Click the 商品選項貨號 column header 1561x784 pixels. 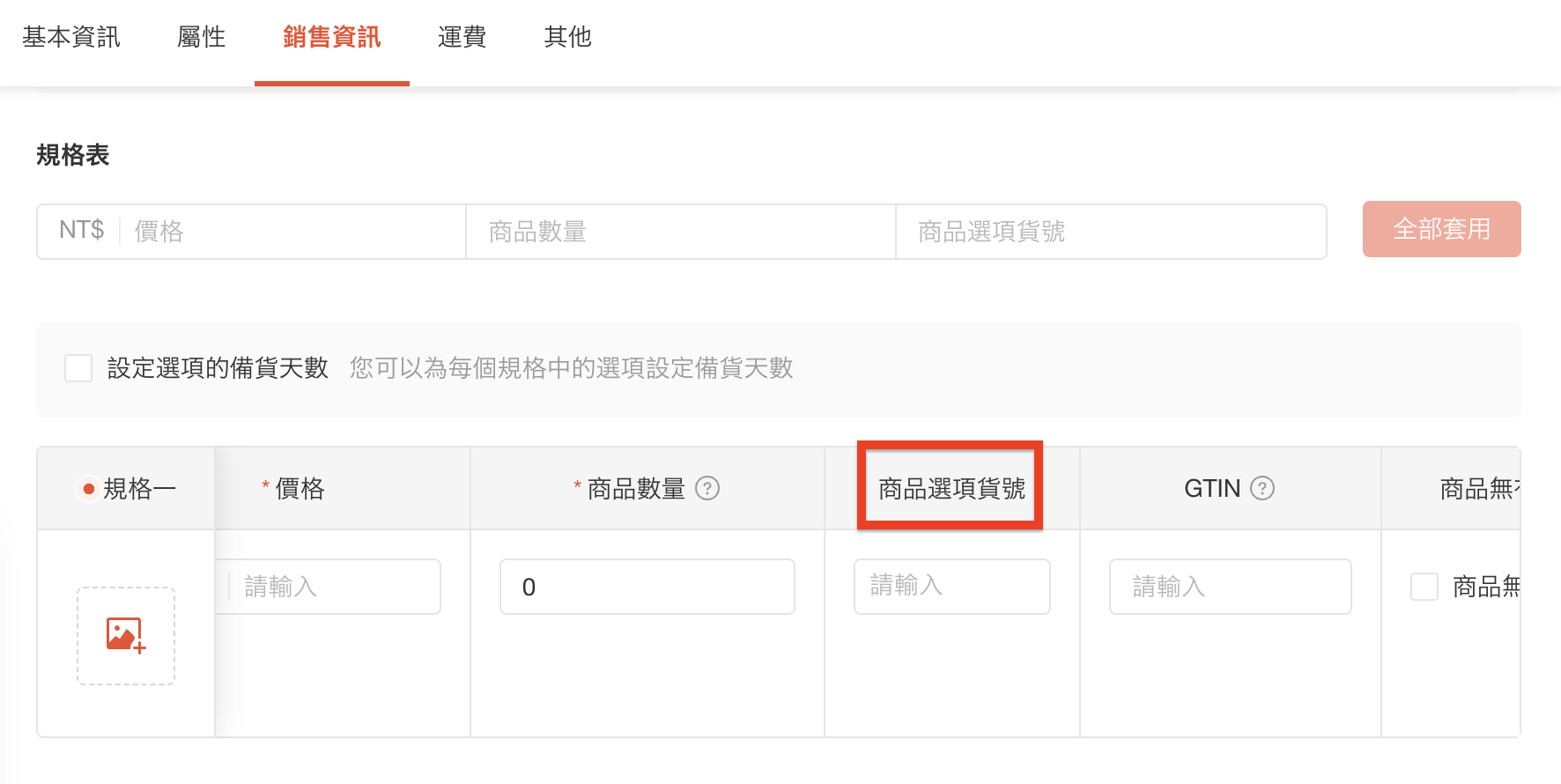point(951,488)
